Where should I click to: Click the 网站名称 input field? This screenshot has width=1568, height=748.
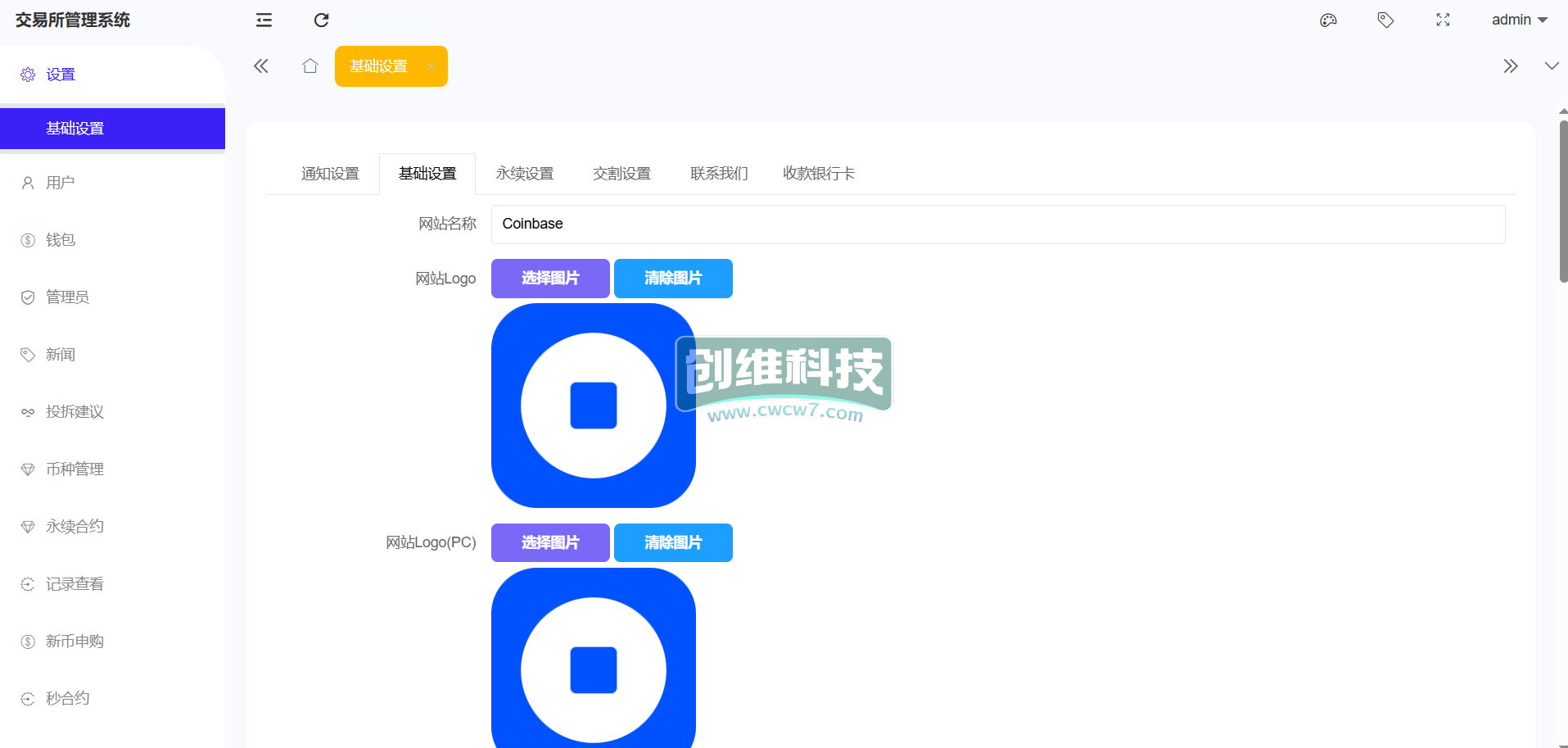point(997,224)
